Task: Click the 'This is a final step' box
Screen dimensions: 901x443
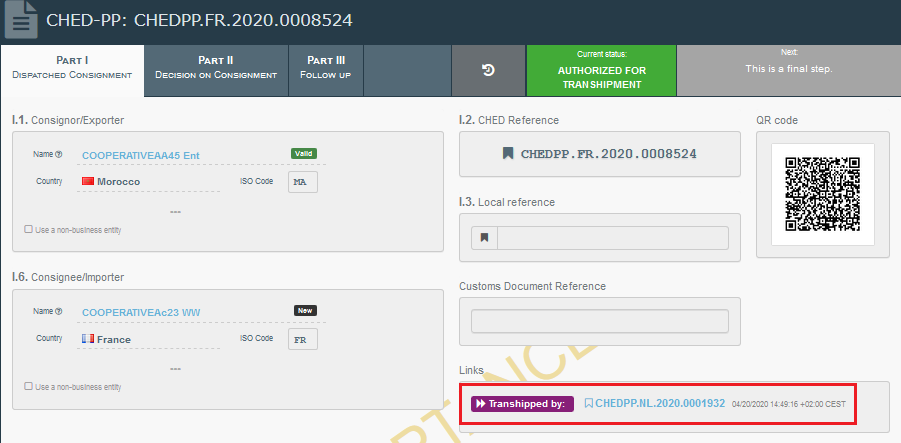Action: (x=789, y=70)
